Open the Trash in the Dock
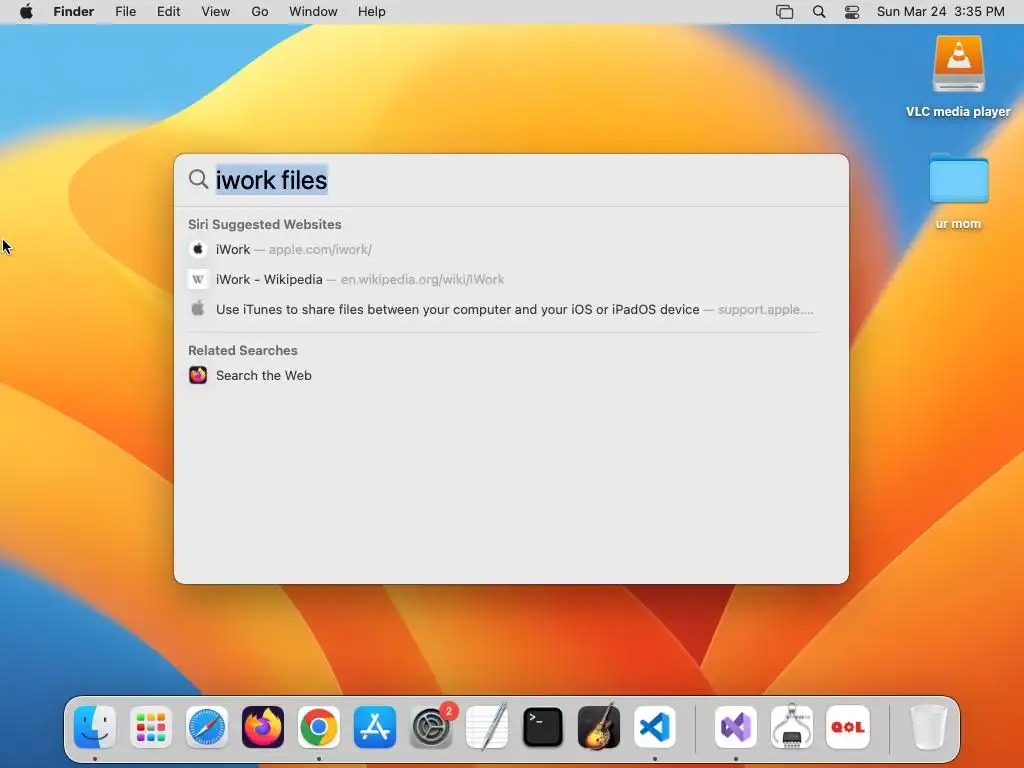 pyautogui.click(x=928, y=727)
